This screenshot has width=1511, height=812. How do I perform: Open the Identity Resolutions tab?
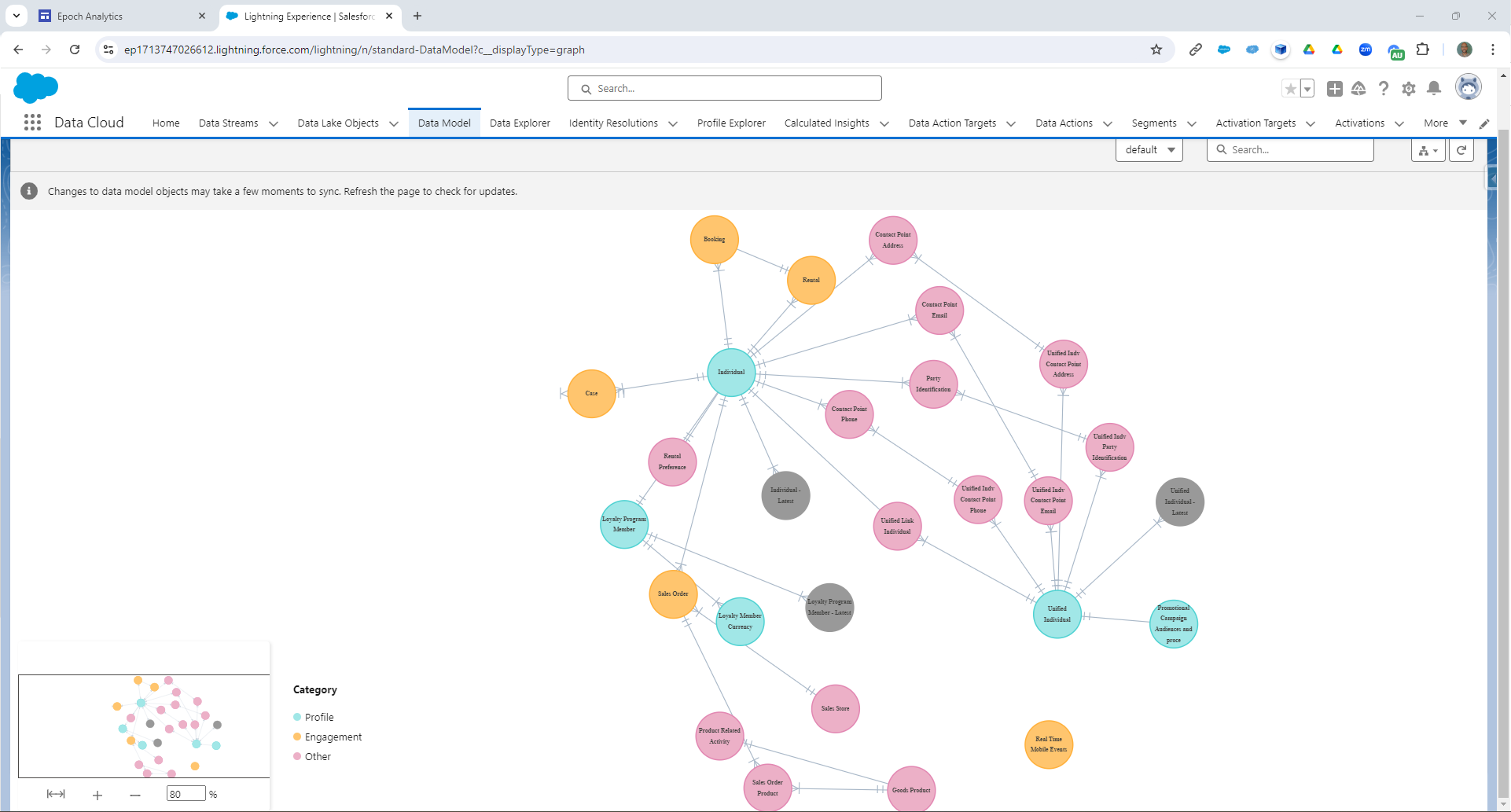click(613, 123)
